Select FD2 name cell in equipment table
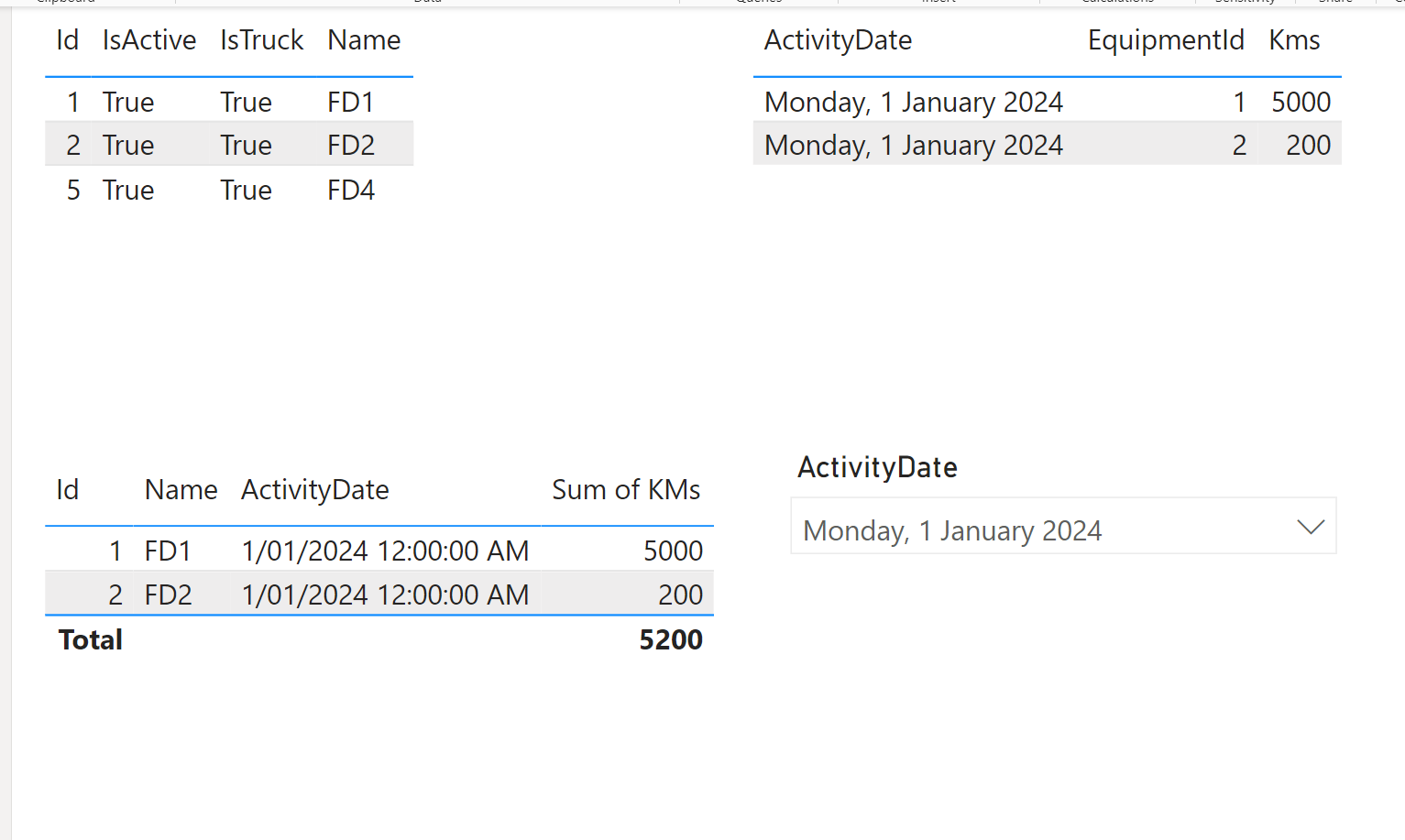 (x=351, y=146)
